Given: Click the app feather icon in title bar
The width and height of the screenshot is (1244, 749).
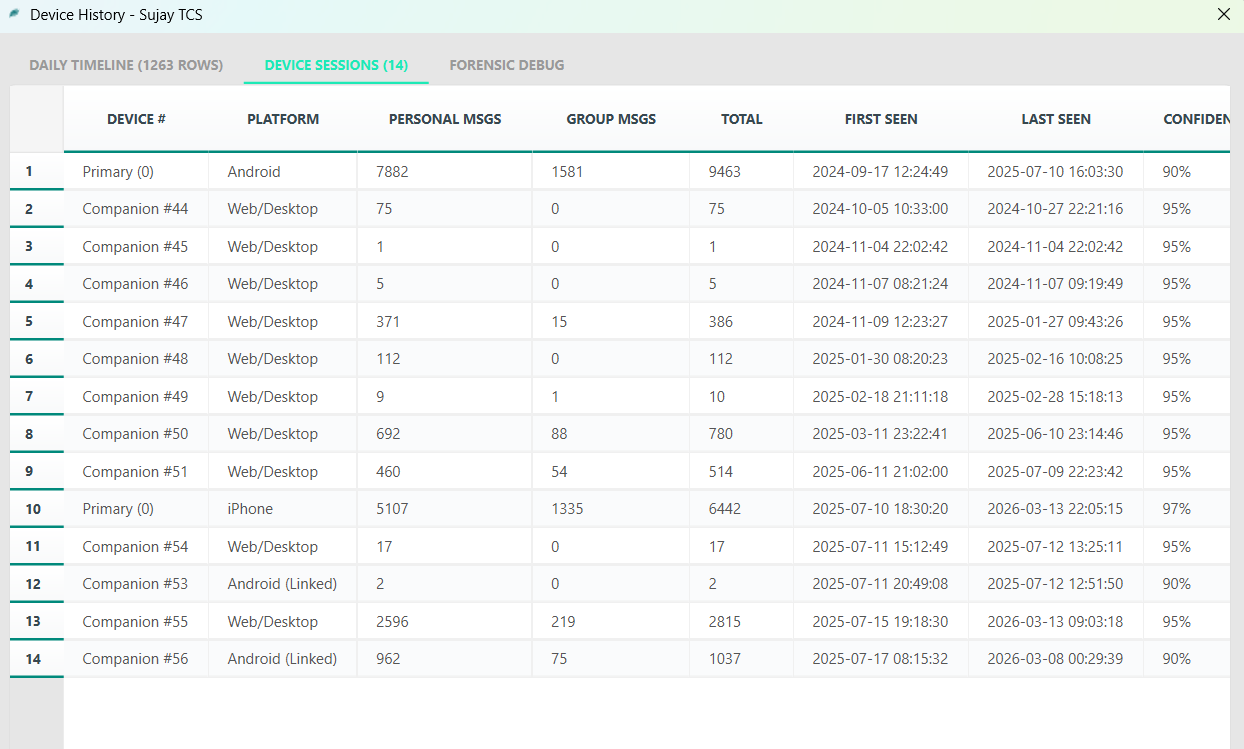Looking at the screenshot, I should coord(14,15).
